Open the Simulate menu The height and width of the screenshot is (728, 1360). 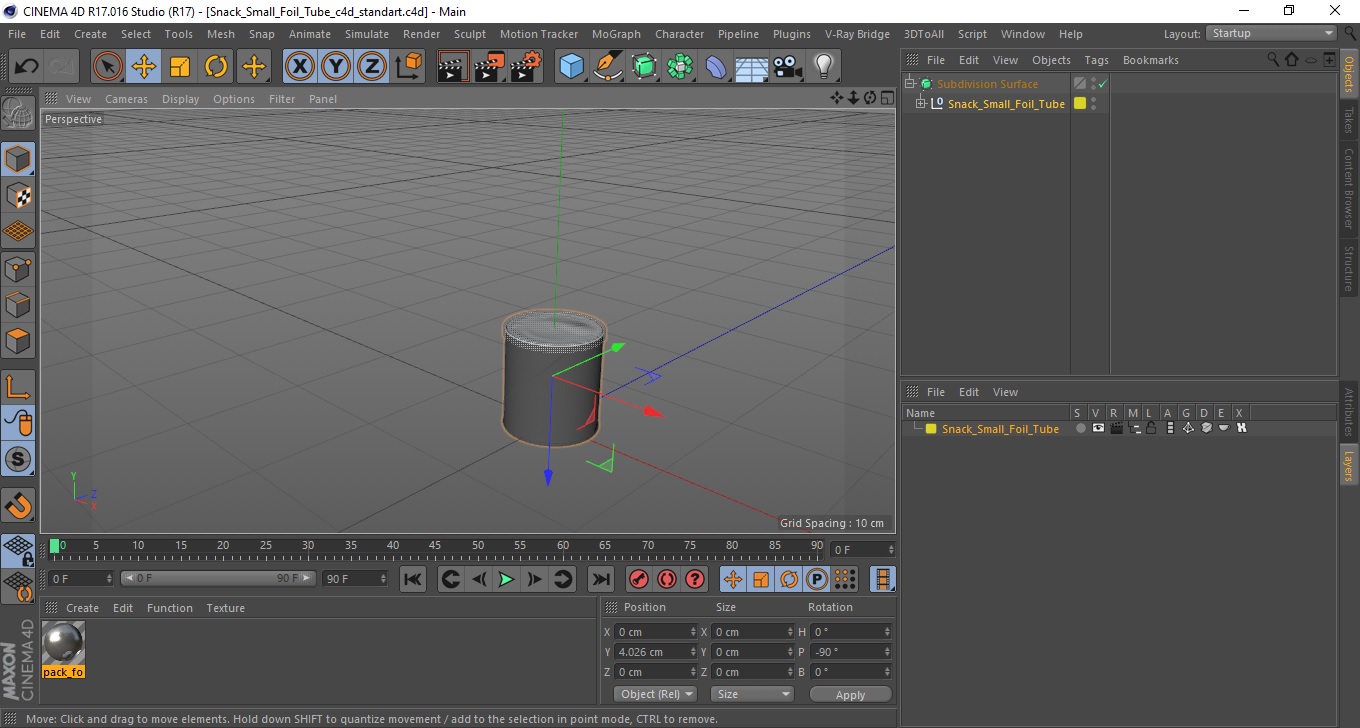pyautogui.click(x=366, y=34)
